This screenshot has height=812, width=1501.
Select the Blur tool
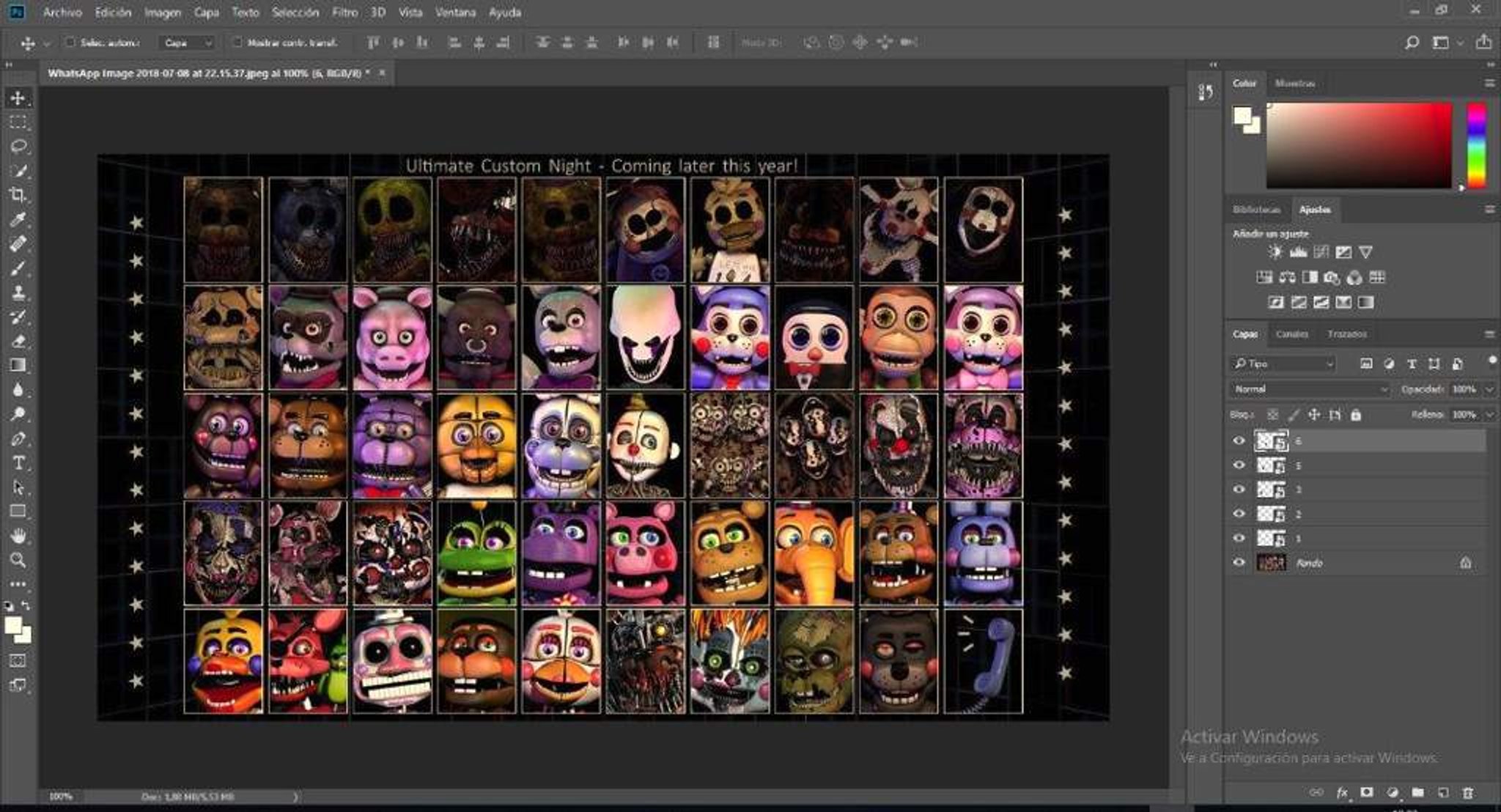[x=18, y=390]
